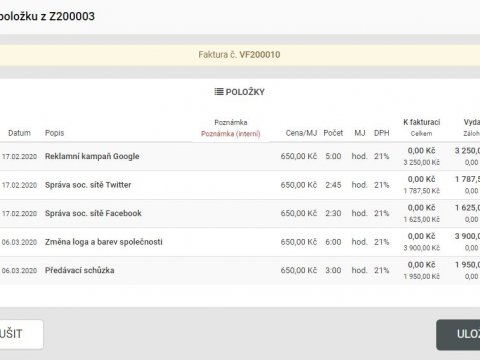Click the Popis column header
Screen dimensions: 480x360
click(x=54, y=133)
